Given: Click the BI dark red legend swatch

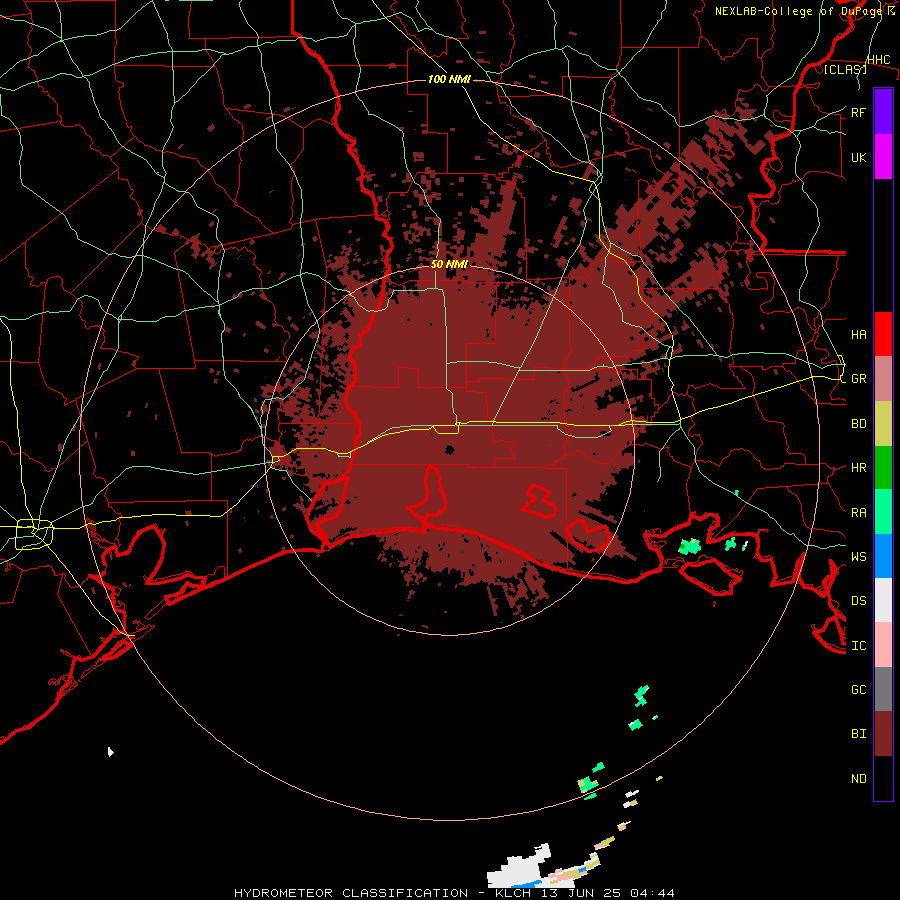Looking at the screenshot, I should click(883, 734).
